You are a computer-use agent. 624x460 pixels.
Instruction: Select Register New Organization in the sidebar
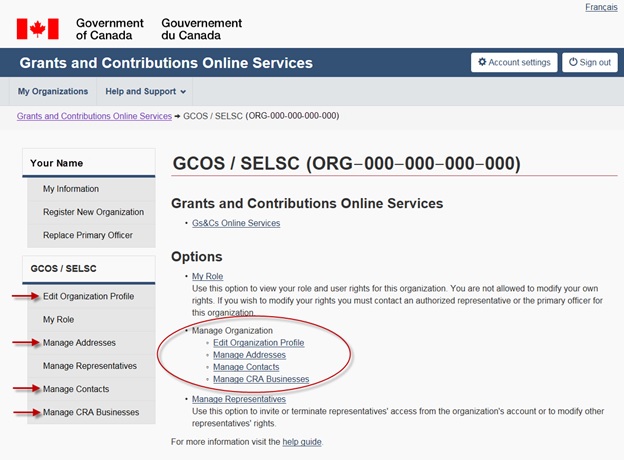93,212
